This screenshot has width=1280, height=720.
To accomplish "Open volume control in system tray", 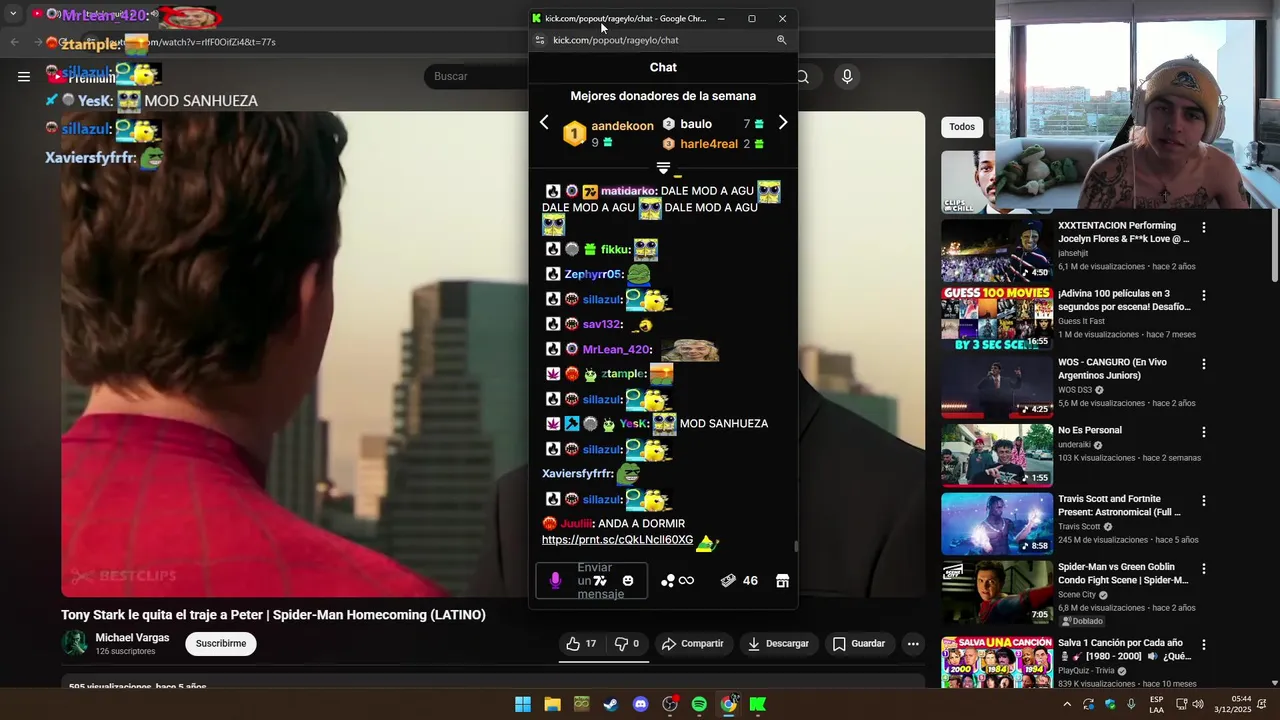I will click(1198, 704).
